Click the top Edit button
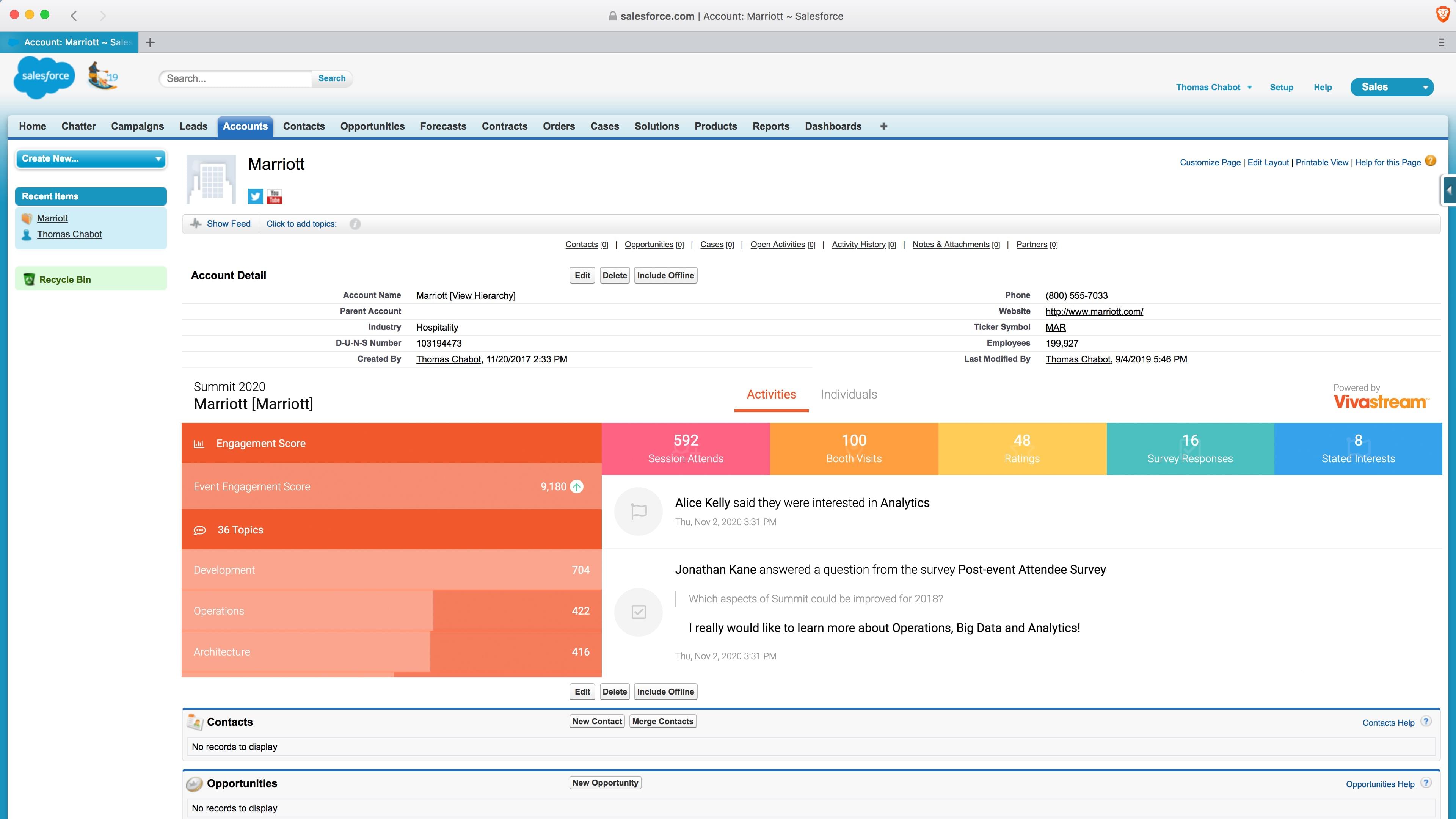Viewport: 1456px width, 819px height. 582,275
